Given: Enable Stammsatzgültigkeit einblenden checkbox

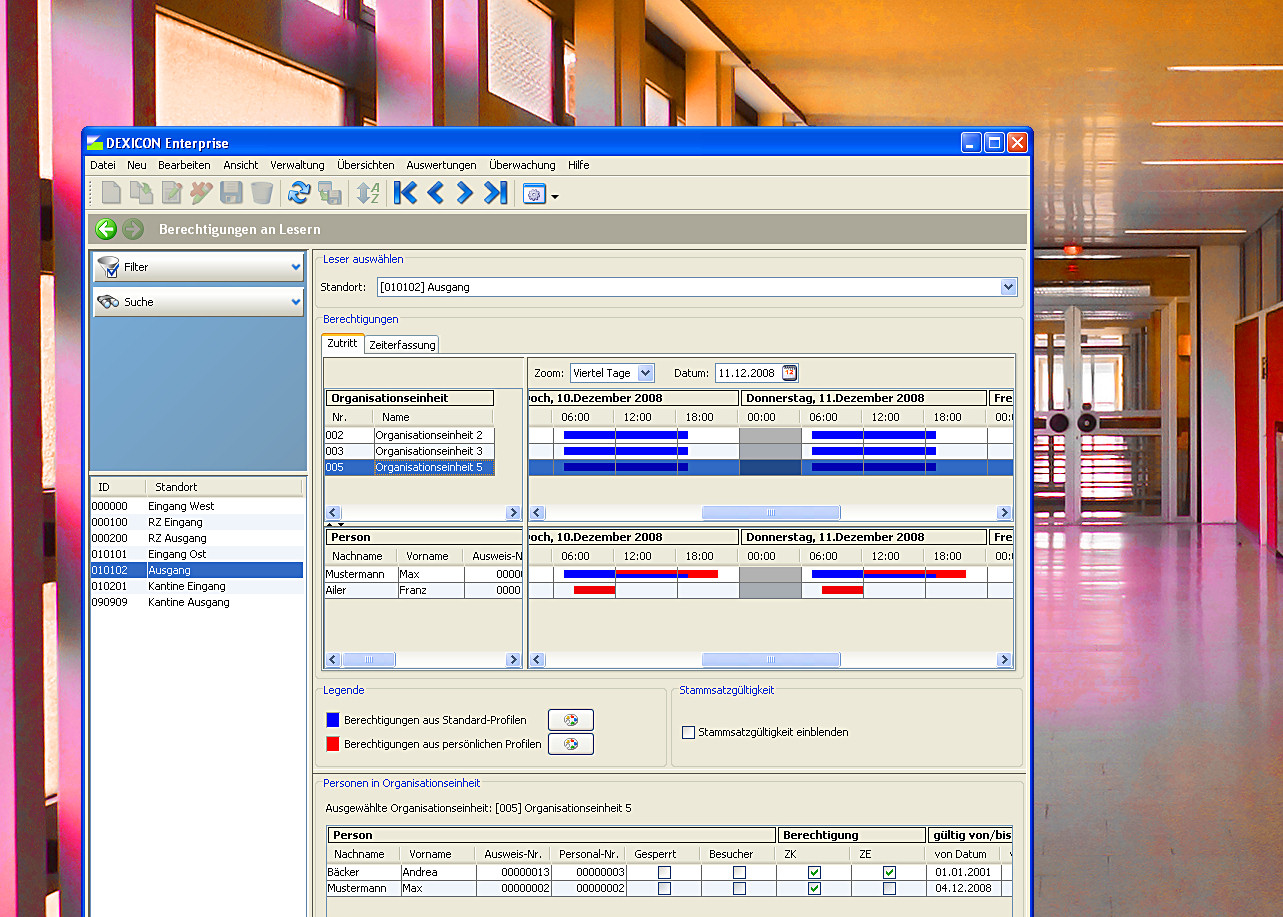Looking at the screenshot, I should (688, 732).
